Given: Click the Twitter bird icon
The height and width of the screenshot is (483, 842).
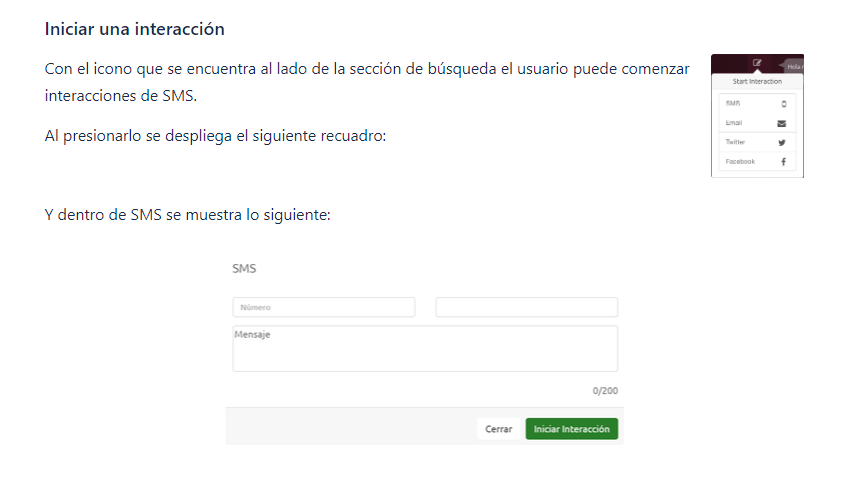Looking at the screenshot, I should point(782,142).
